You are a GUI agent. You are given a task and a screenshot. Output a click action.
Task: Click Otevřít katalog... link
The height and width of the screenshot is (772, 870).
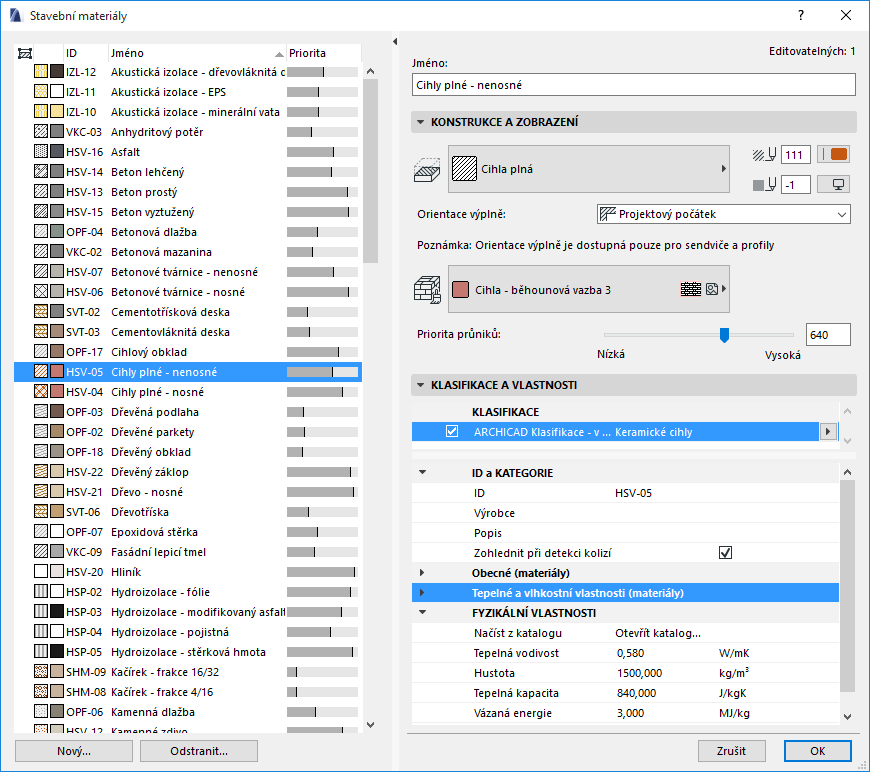(657, 633)
